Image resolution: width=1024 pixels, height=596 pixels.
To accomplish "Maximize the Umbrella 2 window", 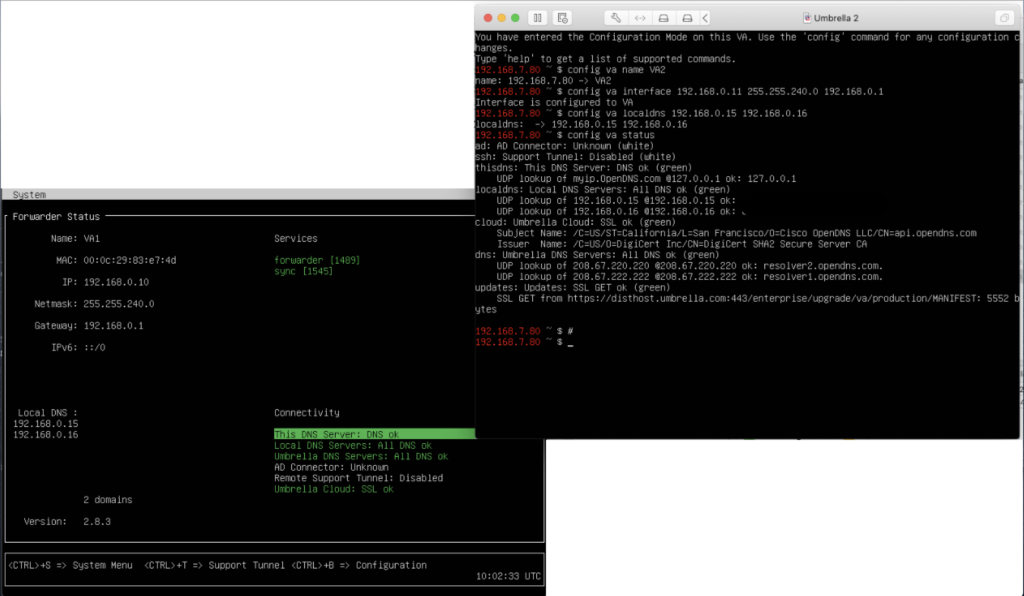I will coord(515,18).
